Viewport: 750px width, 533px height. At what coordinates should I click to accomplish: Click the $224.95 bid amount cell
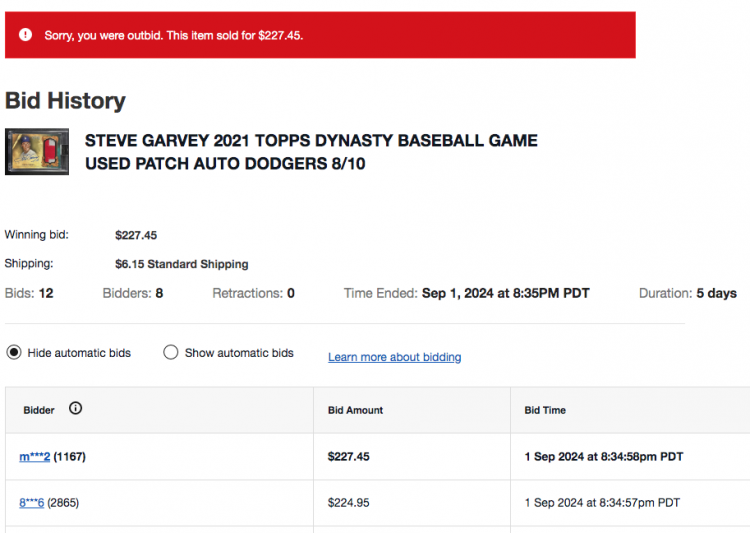(x=349, y=502)
